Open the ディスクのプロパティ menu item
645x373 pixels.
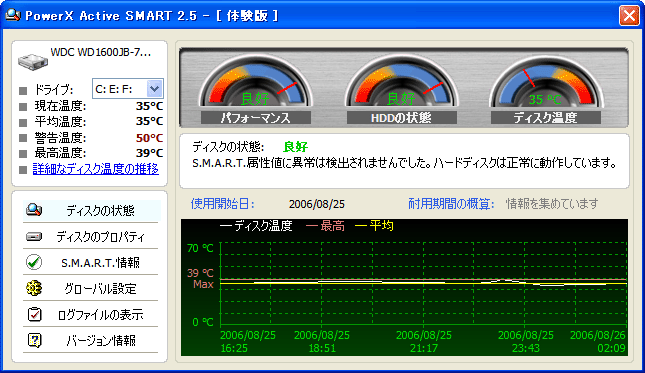pyautogui.click(x=90, y=236)
